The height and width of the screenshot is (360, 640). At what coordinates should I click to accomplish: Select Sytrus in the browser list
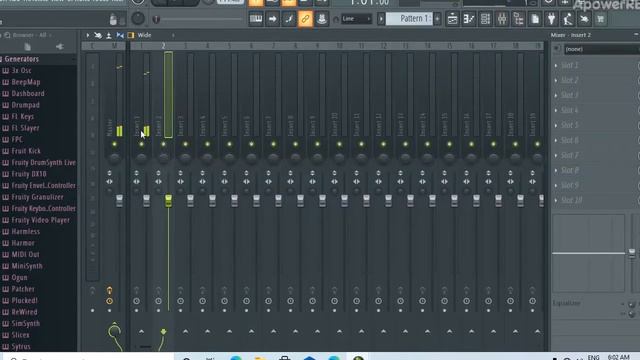[x=21, y=347]
